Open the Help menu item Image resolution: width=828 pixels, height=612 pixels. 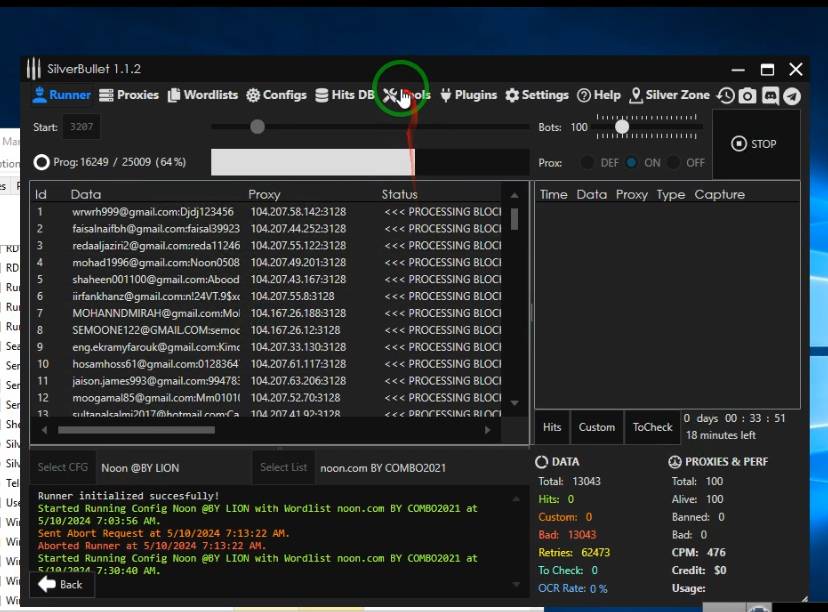coord(599,95)
